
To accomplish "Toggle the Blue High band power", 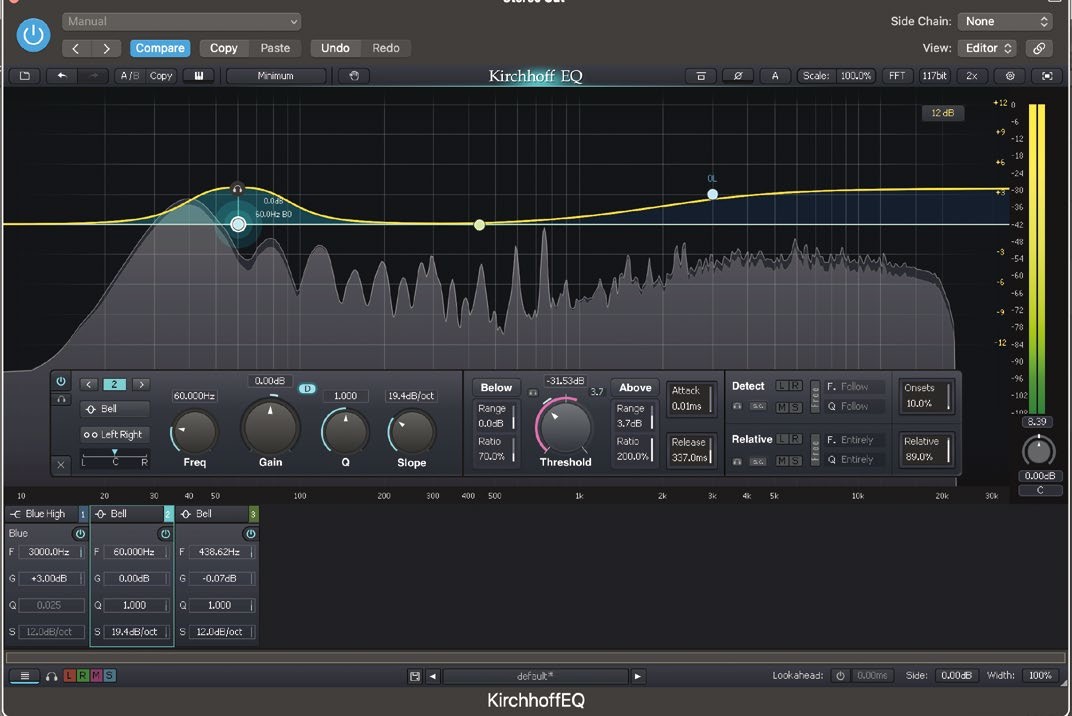I will [80, 533].
